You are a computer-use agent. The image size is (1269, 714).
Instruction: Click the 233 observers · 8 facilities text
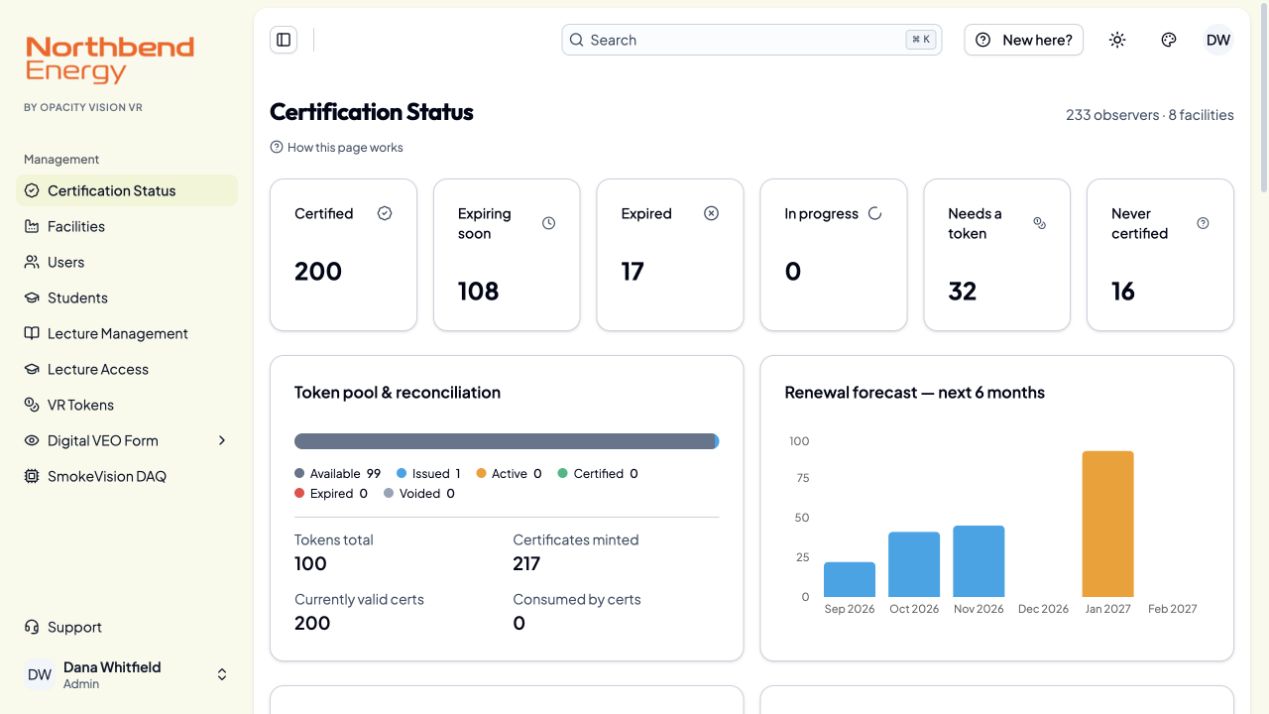[1150, 115]
